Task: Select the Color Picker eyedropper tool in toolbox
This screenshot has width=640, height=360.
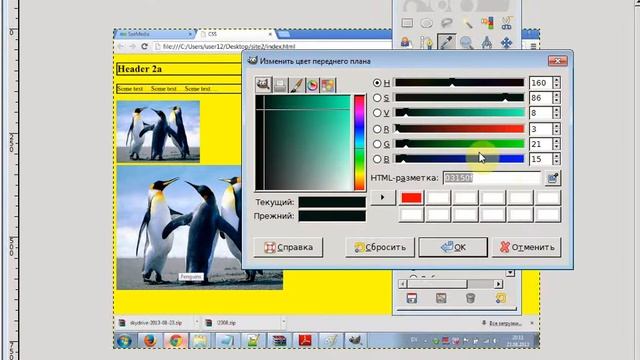Action: point(447,42)
